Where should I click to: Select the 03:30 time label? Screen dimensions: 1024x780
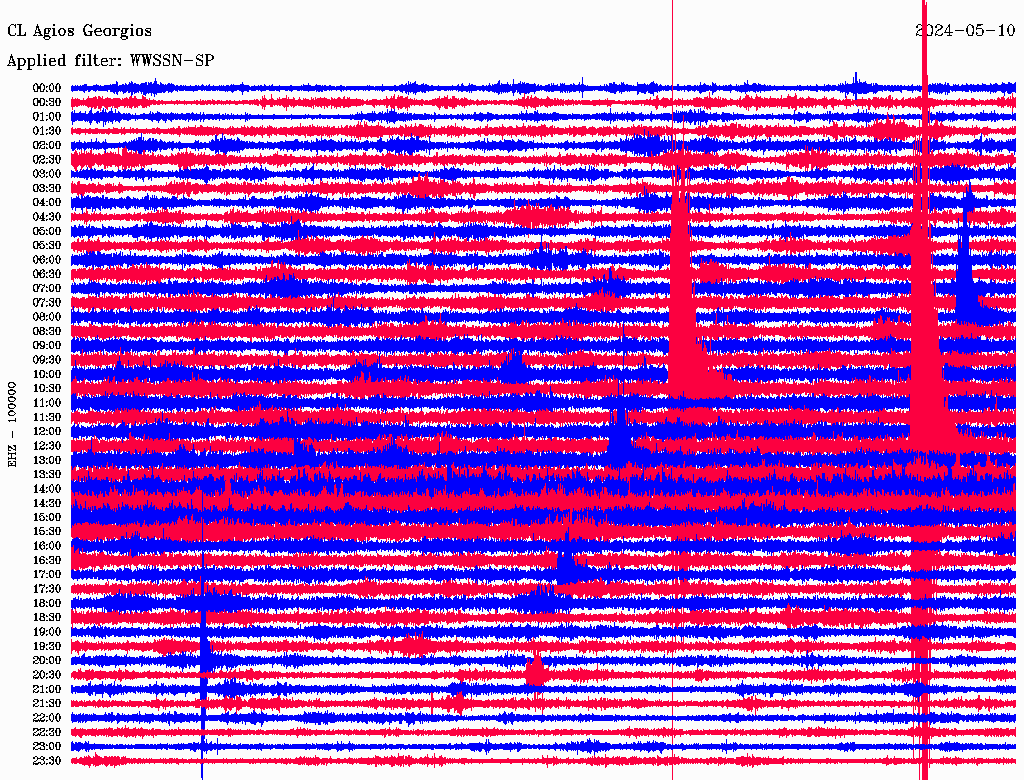47,188
